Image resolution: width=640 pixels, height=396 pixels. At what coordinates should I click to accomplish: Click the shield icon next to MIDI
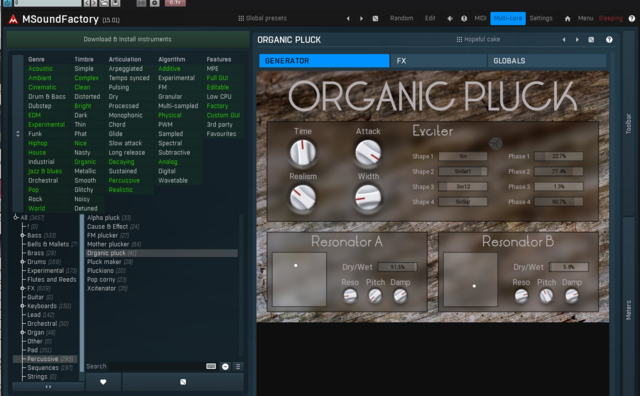coord(464,18)
